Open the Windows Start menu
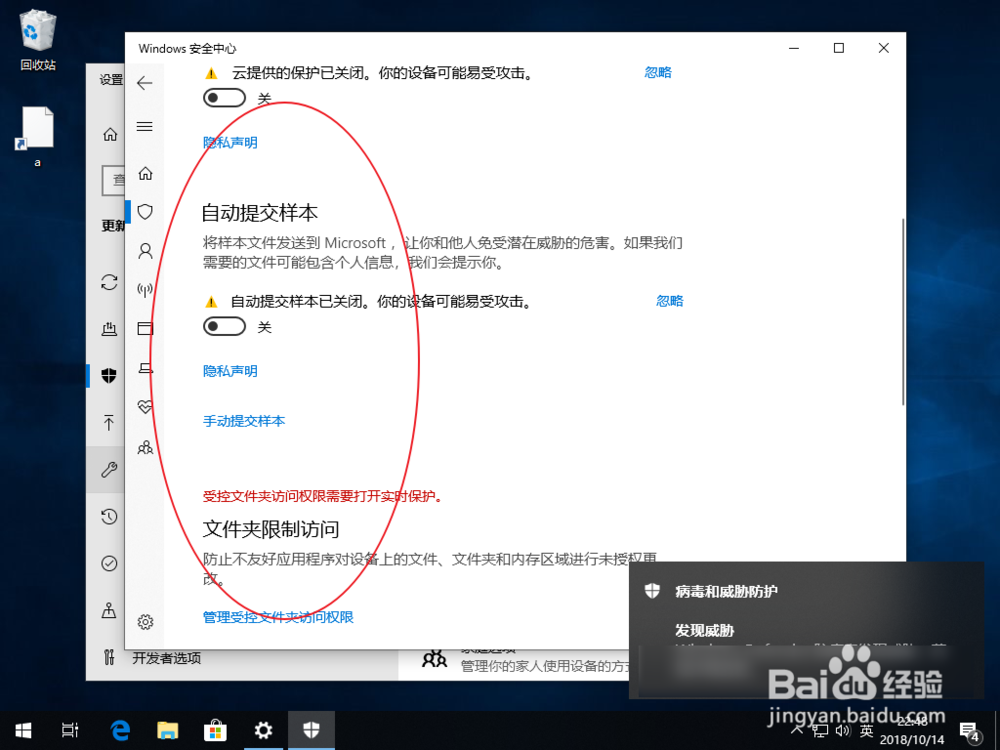The image size is (1000, 750). [x=23, y=730]
